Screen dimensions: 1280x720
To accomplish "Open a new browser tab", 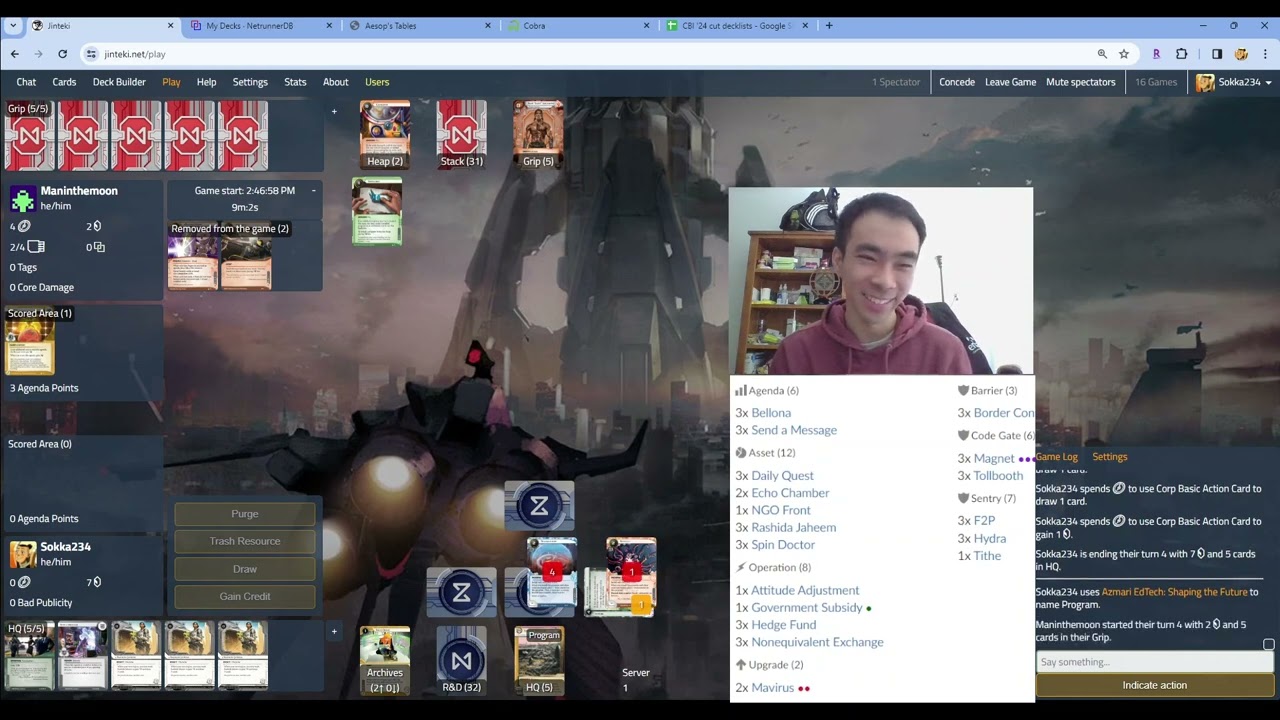I will [829, 25].
